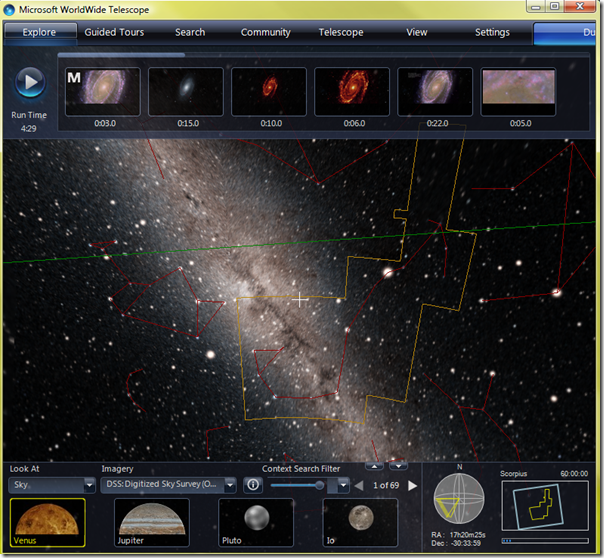Close the WorldWide Telescope window
This screenshot has width=604, height=558.
[x=580, y=7]
